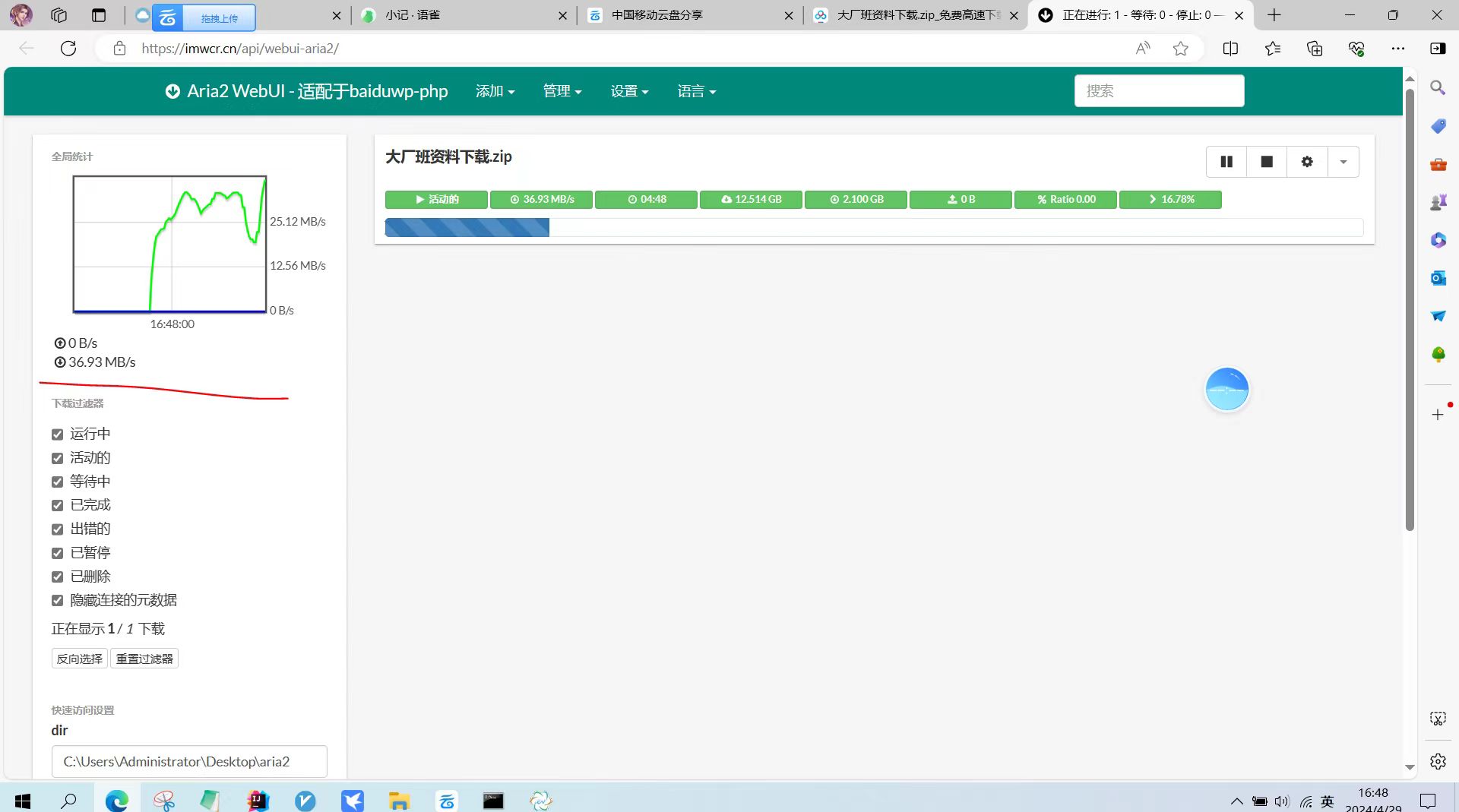Pause the 大厂班资料下载.zip download

coord(1226,162)
